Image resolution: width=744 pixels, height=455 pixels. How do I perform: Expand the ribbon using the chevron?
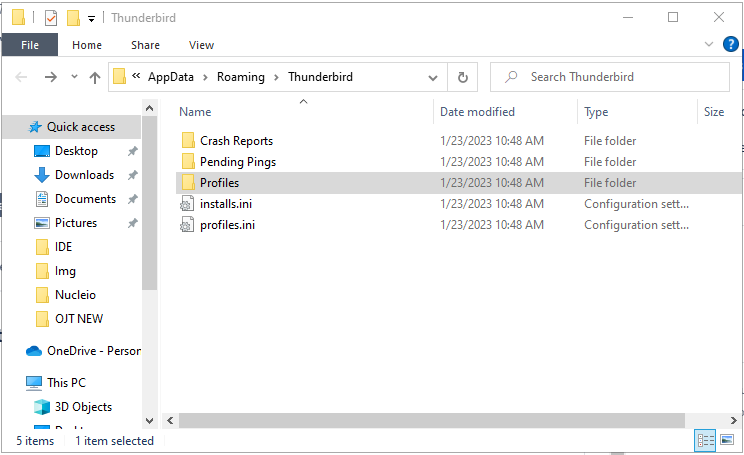point(709,44)
